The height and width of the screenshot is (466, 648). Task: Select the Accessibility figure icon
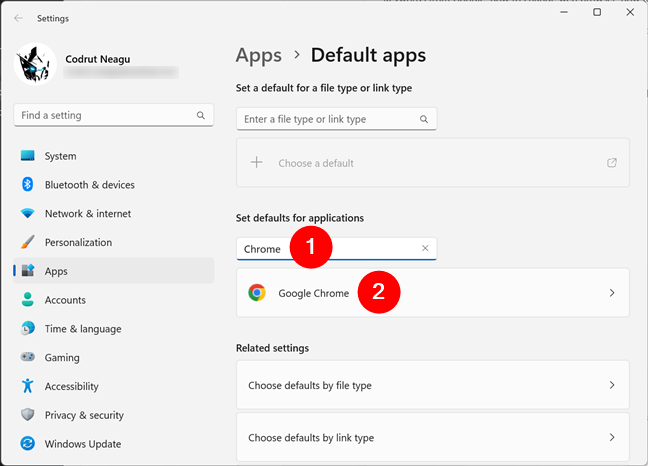point(27,386)
